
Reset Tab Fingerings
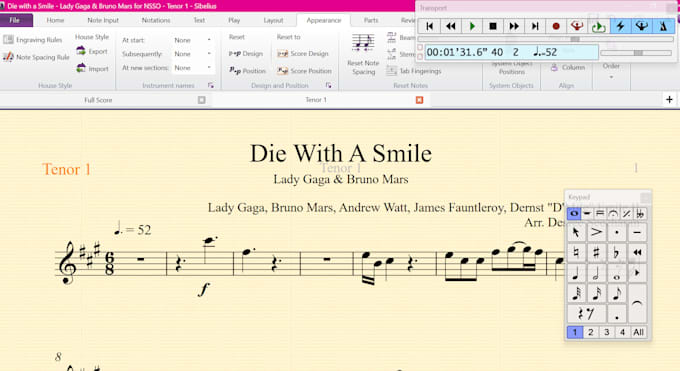point(414,71)
